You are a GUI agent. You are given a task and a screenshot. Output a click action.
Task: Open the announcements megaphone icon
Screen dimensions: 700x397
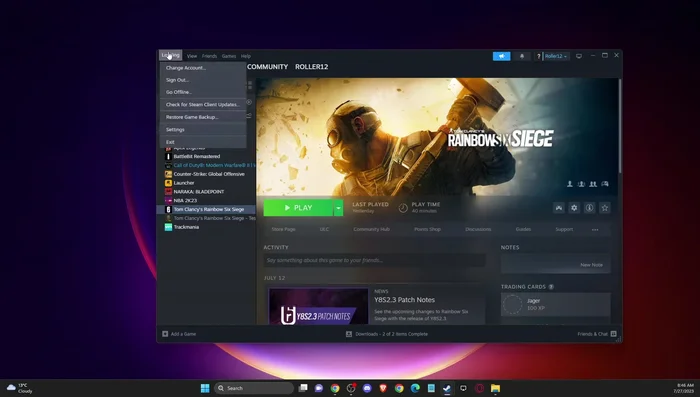[x=501, y=56]
